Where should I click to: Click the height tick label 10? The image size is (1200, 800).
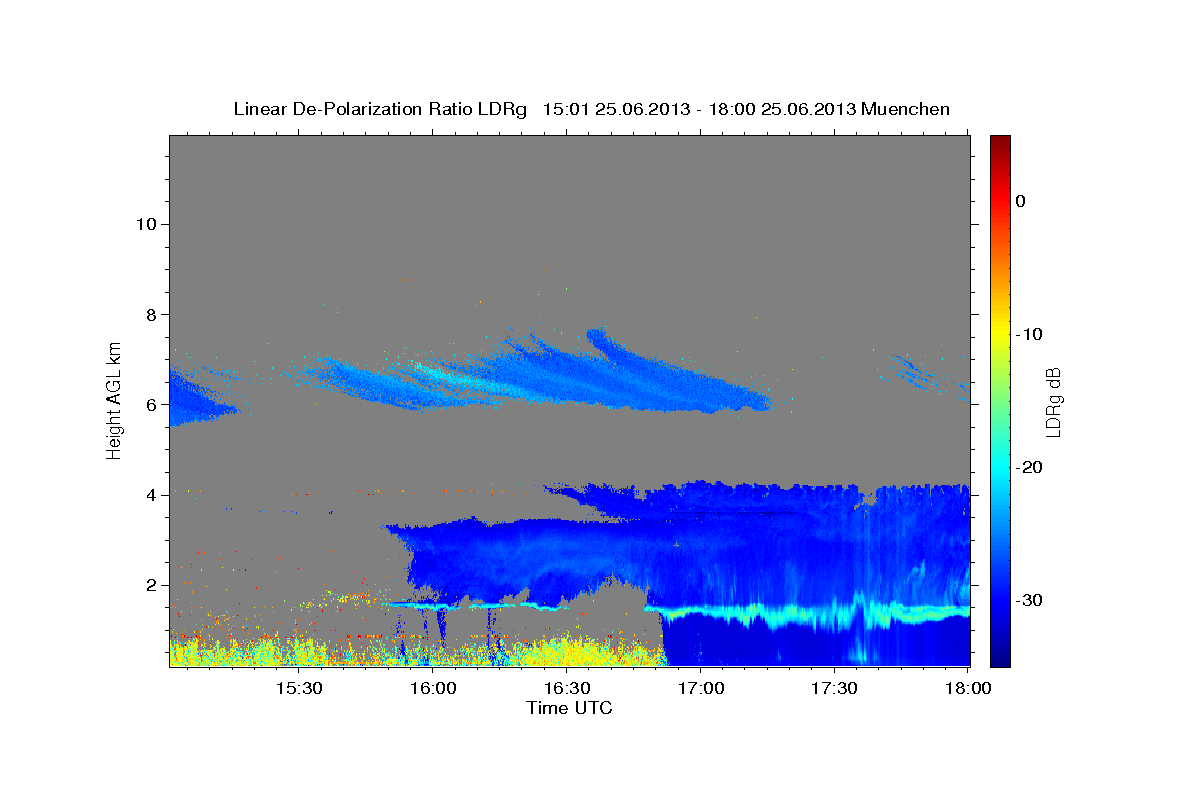[145, 224]
